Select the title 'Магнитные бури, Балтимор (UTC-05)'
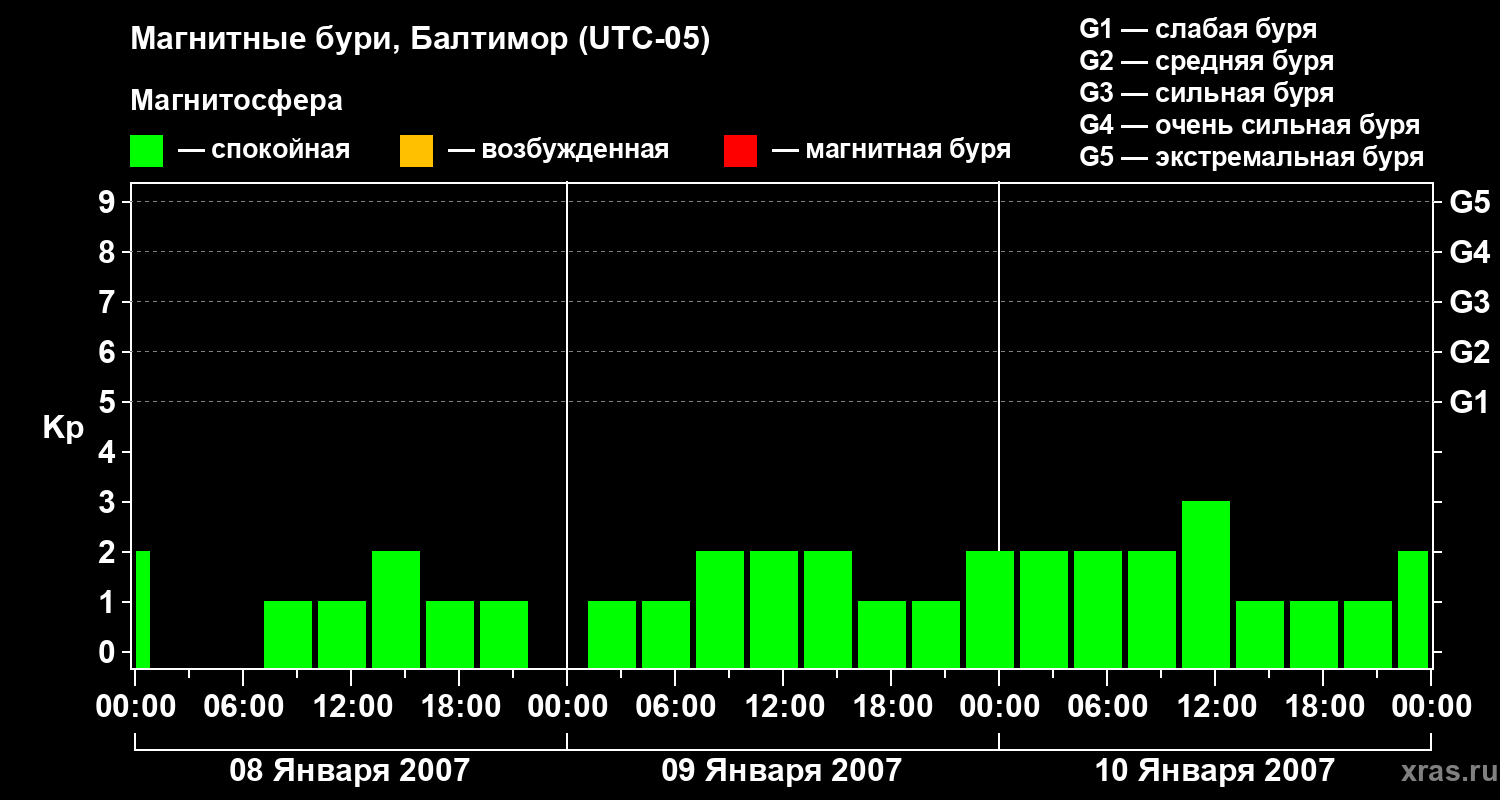Screen dimensions: 1500x800 tap(420, 41)
